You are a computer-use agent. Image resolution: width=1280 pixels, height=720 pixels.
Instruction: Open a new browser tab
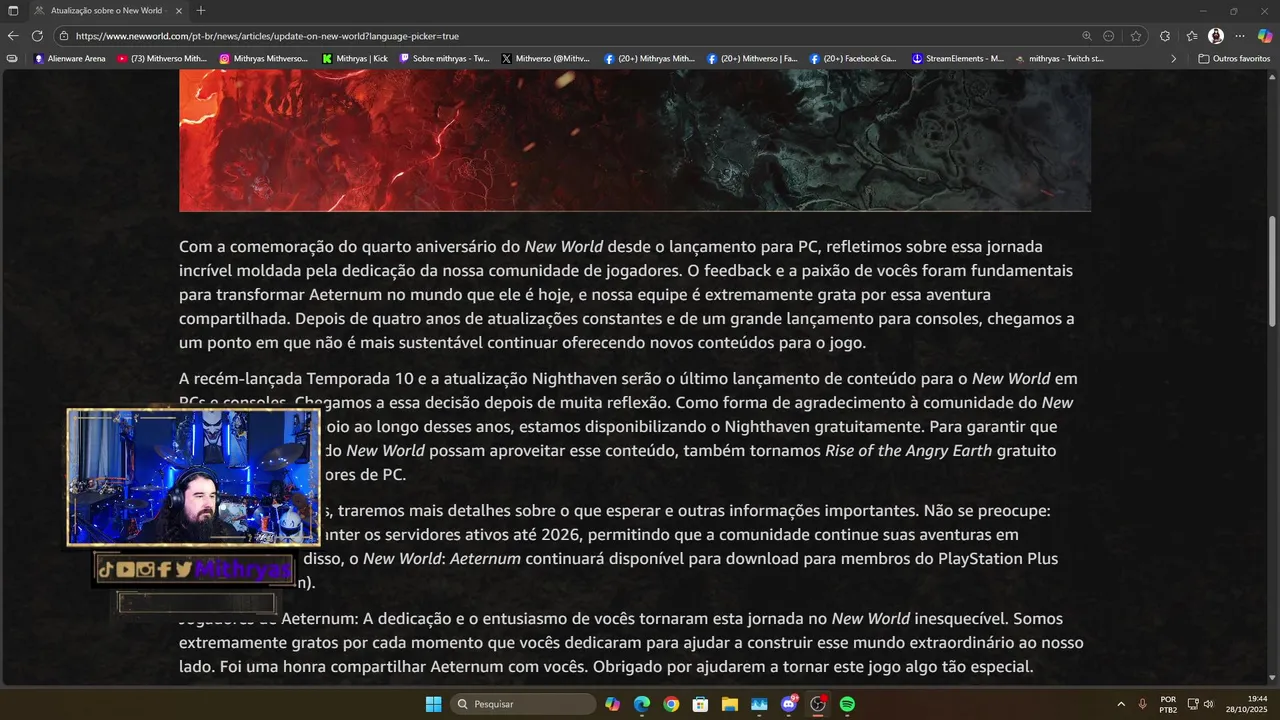(201, 10)
